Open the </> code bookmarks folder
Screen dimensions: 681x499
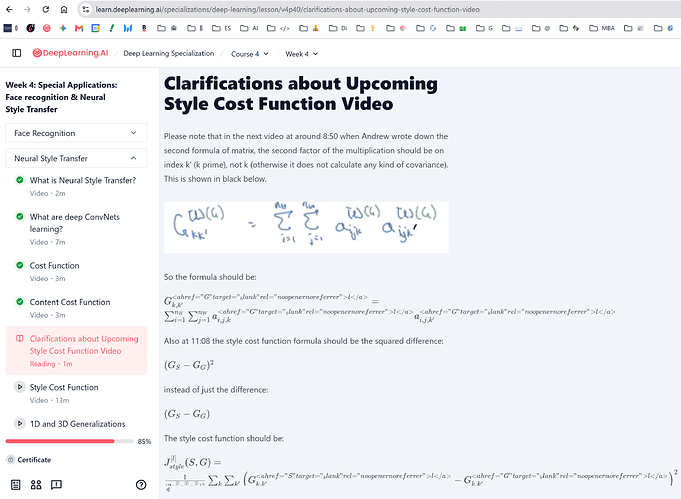[278, 28]
